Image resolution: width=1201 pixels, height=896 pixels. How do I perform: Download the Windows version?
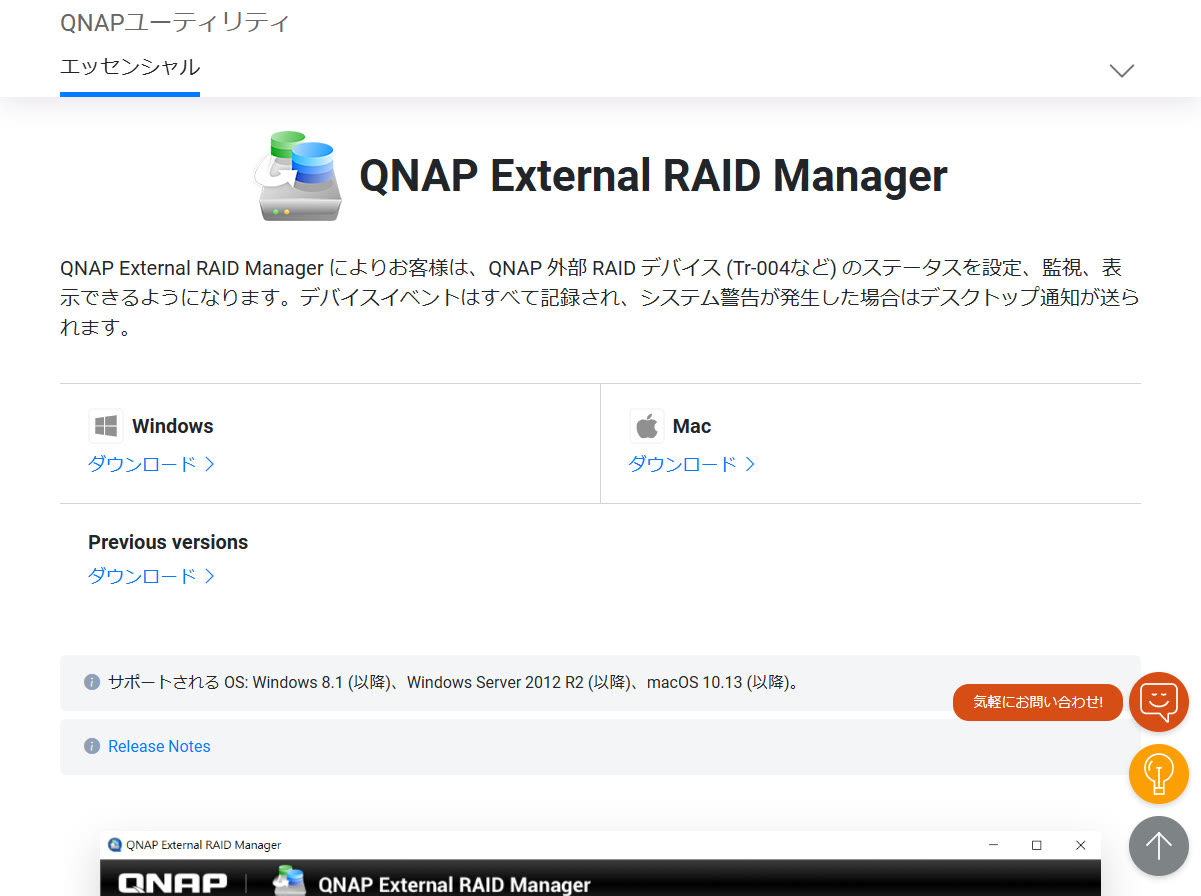152,464
